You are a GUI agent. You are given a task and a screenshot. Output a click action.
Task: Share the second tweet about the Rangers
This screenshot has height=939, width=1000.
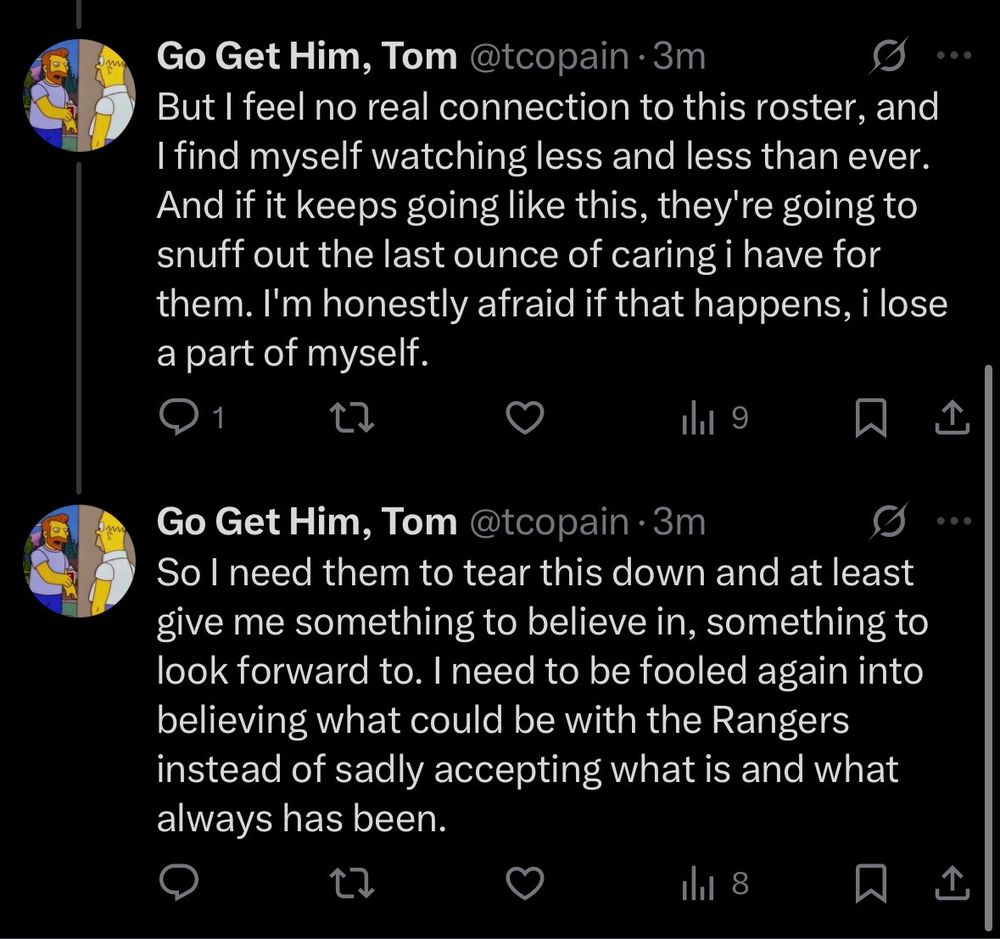point(950,882)
